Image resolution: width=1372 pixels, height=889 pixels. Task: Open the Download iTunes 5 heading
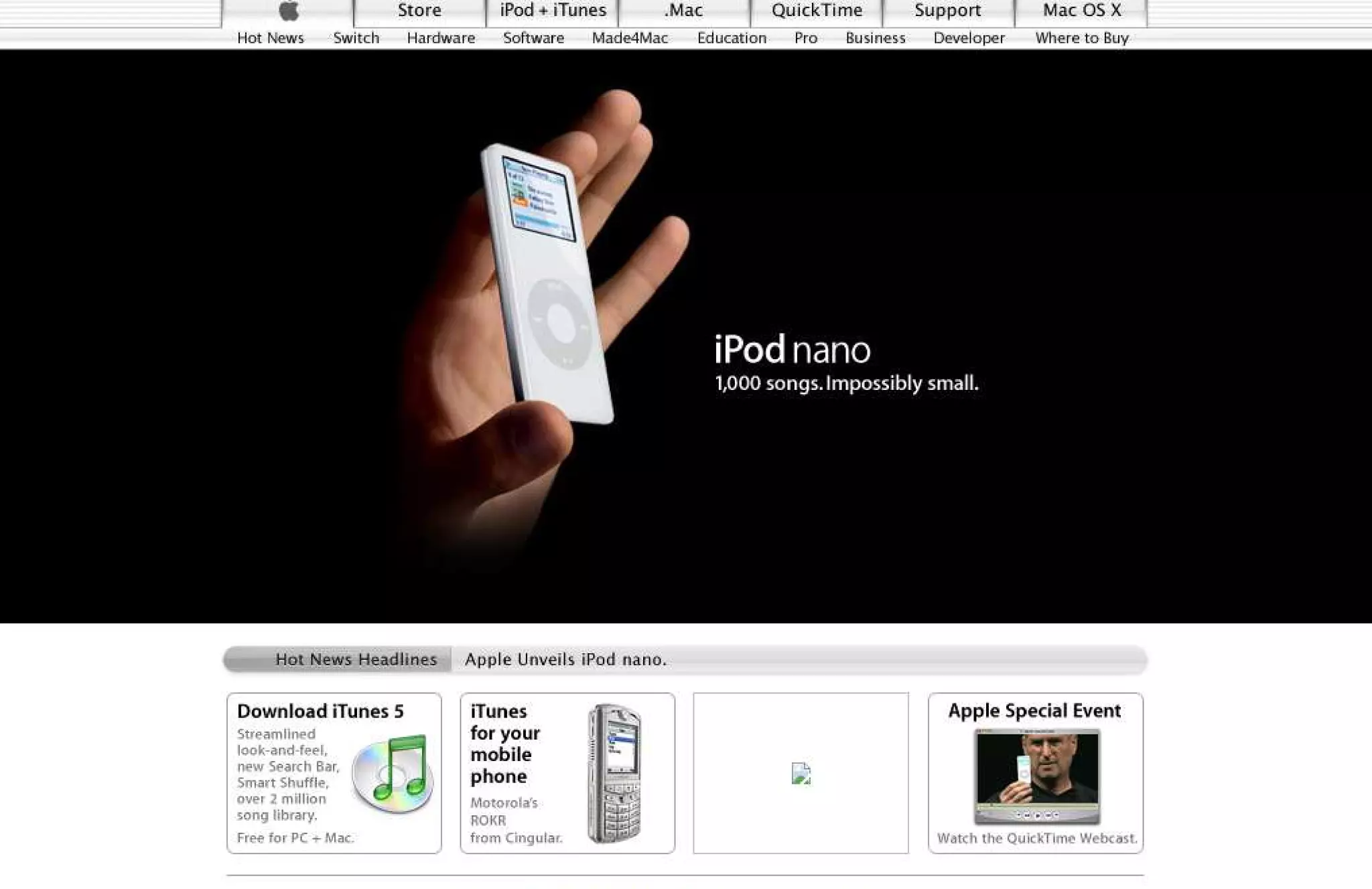pos(320,711)
